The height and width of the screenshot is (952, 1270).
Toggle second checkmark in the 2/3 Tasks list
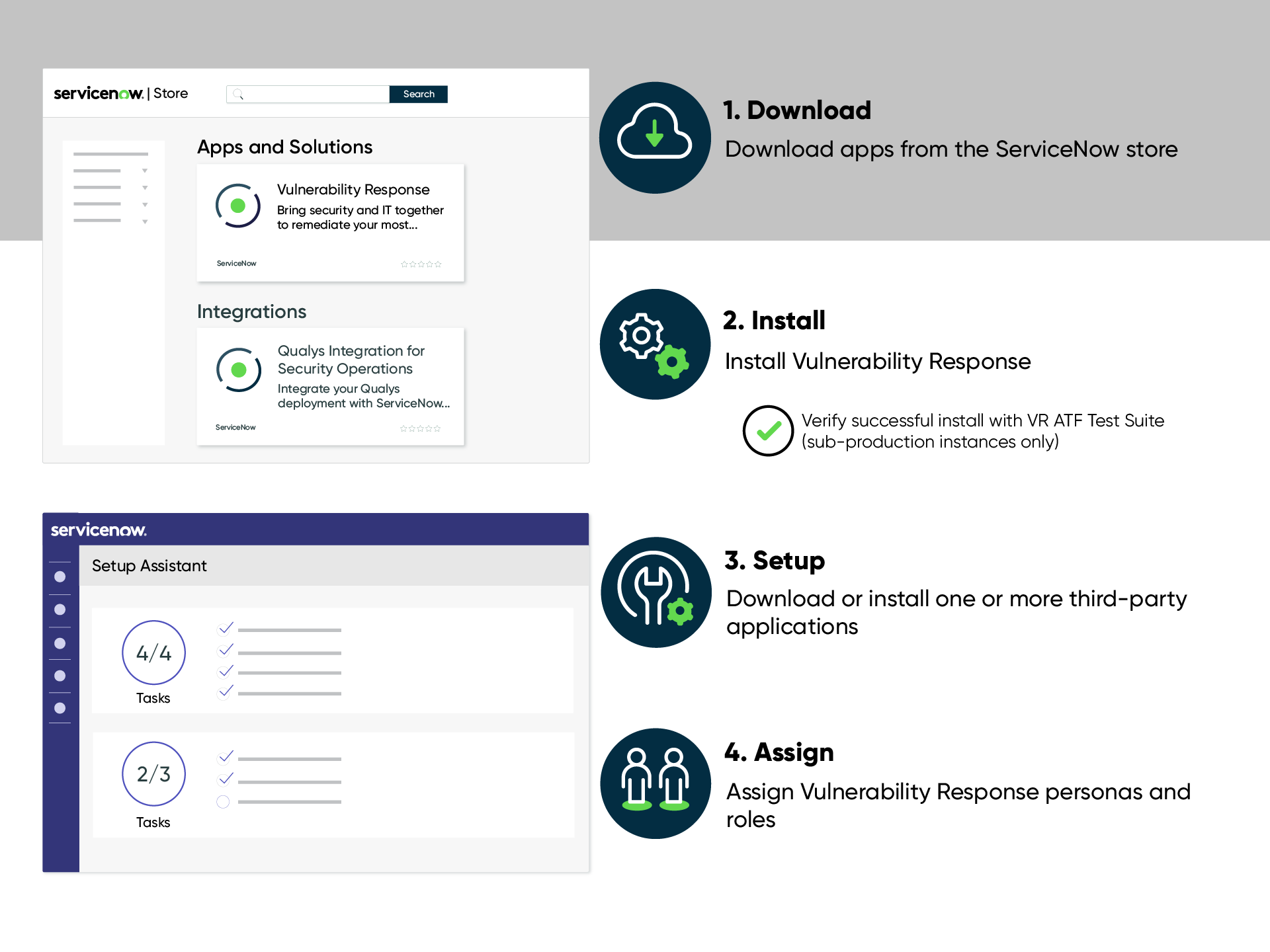click(226, 779)
